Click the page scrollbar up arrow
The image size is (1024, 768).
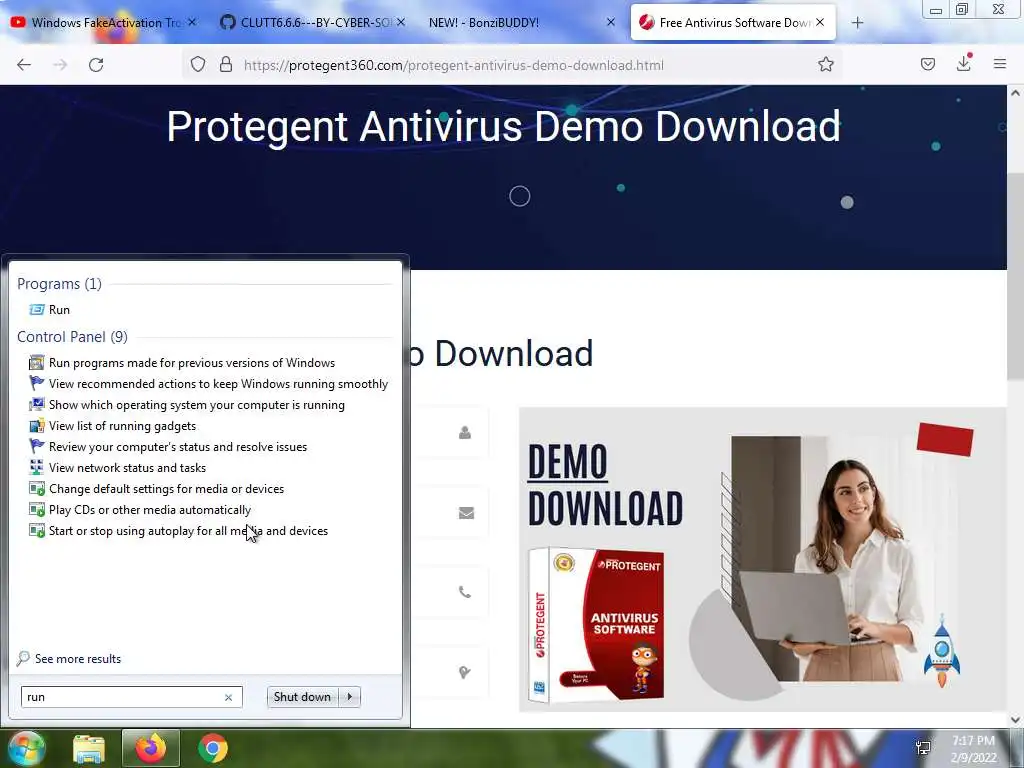[1016, 93]
